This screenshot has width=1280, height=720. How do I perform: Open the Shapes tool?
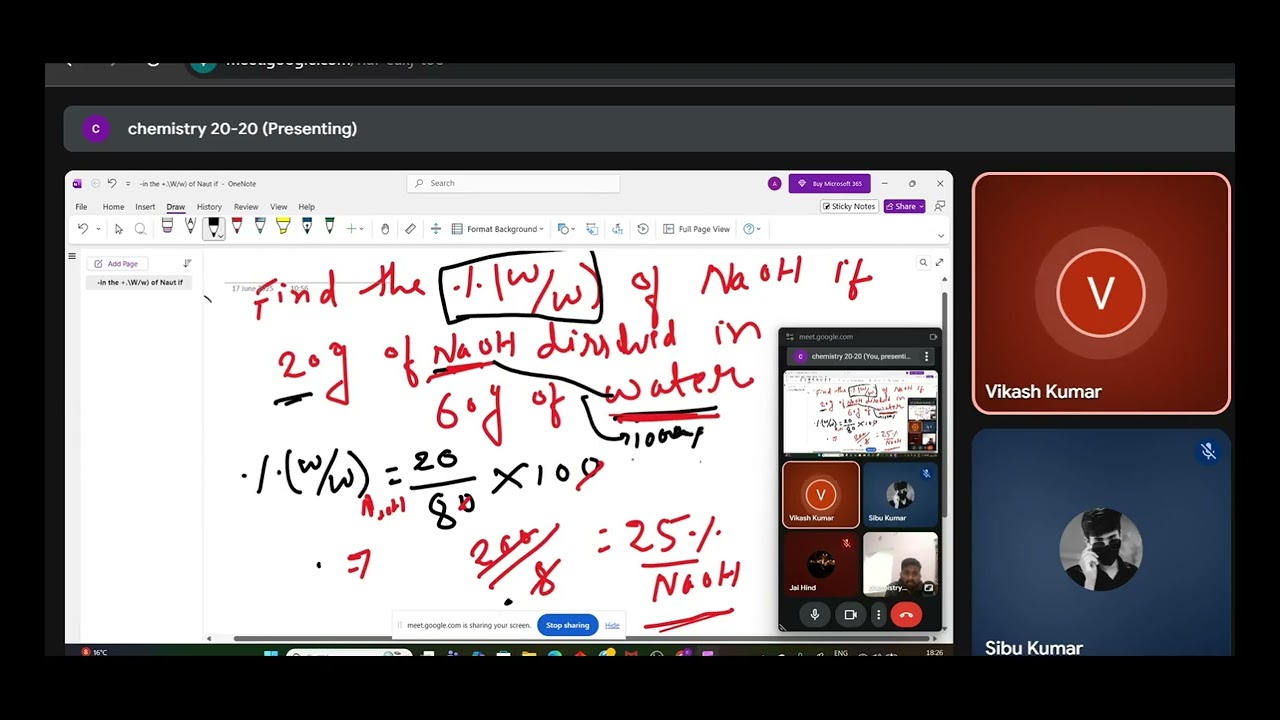tap(563, 229)
